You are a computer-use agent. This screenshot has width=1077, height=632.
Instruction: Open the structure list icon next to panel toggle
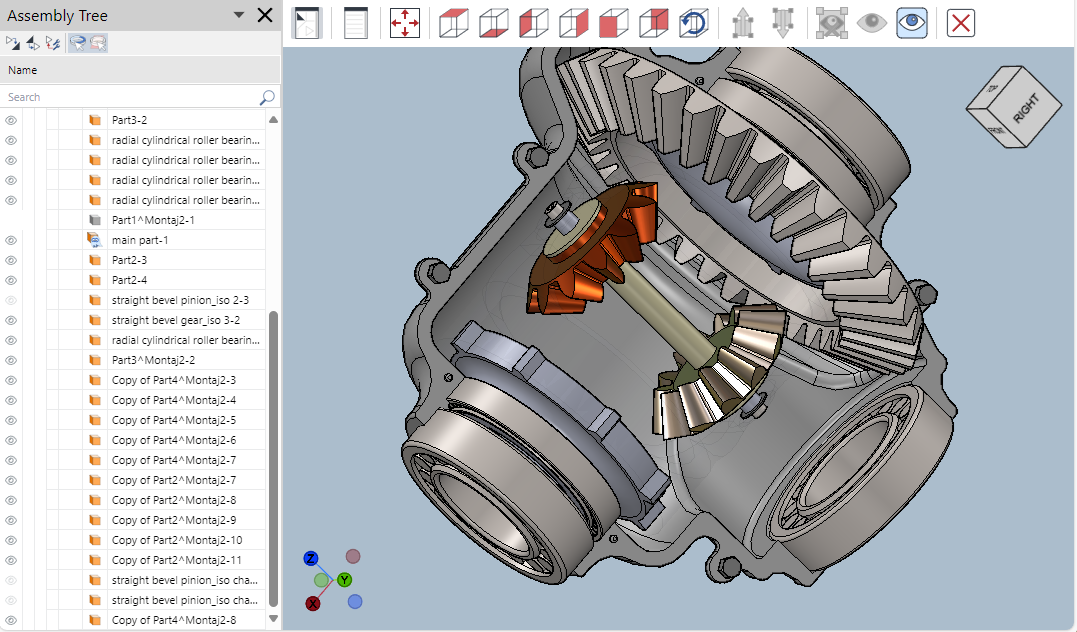click(356, 22)
